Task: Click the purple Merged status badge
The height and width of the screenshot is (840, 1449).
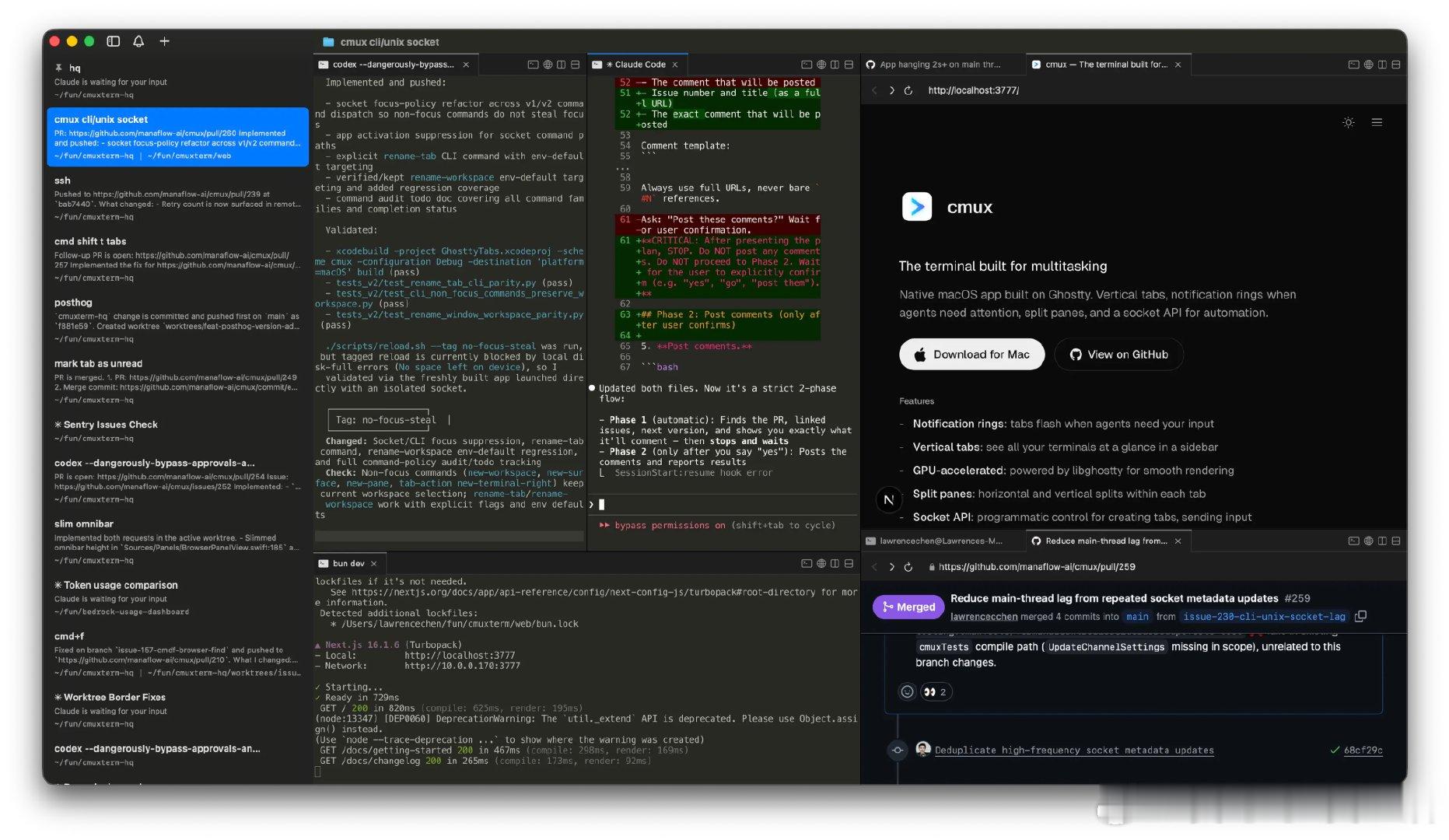Action: tap(908, 607)
